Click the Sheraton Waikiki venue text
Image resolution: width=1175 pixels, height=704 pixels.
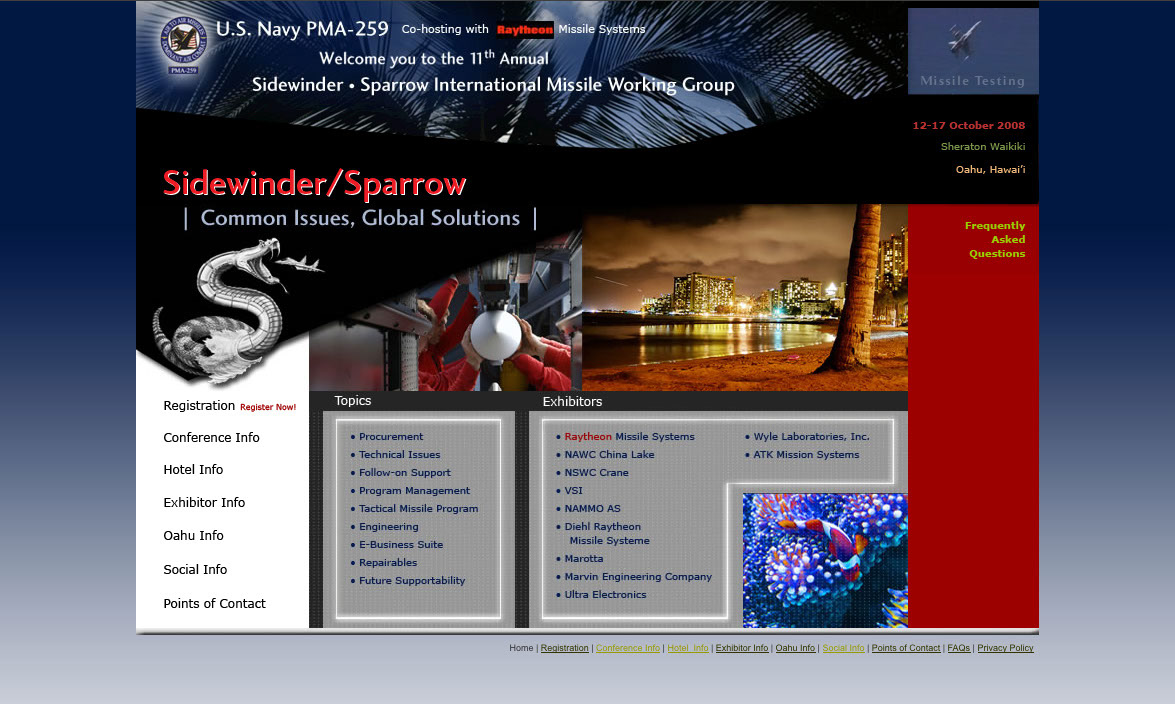[983, 147]
